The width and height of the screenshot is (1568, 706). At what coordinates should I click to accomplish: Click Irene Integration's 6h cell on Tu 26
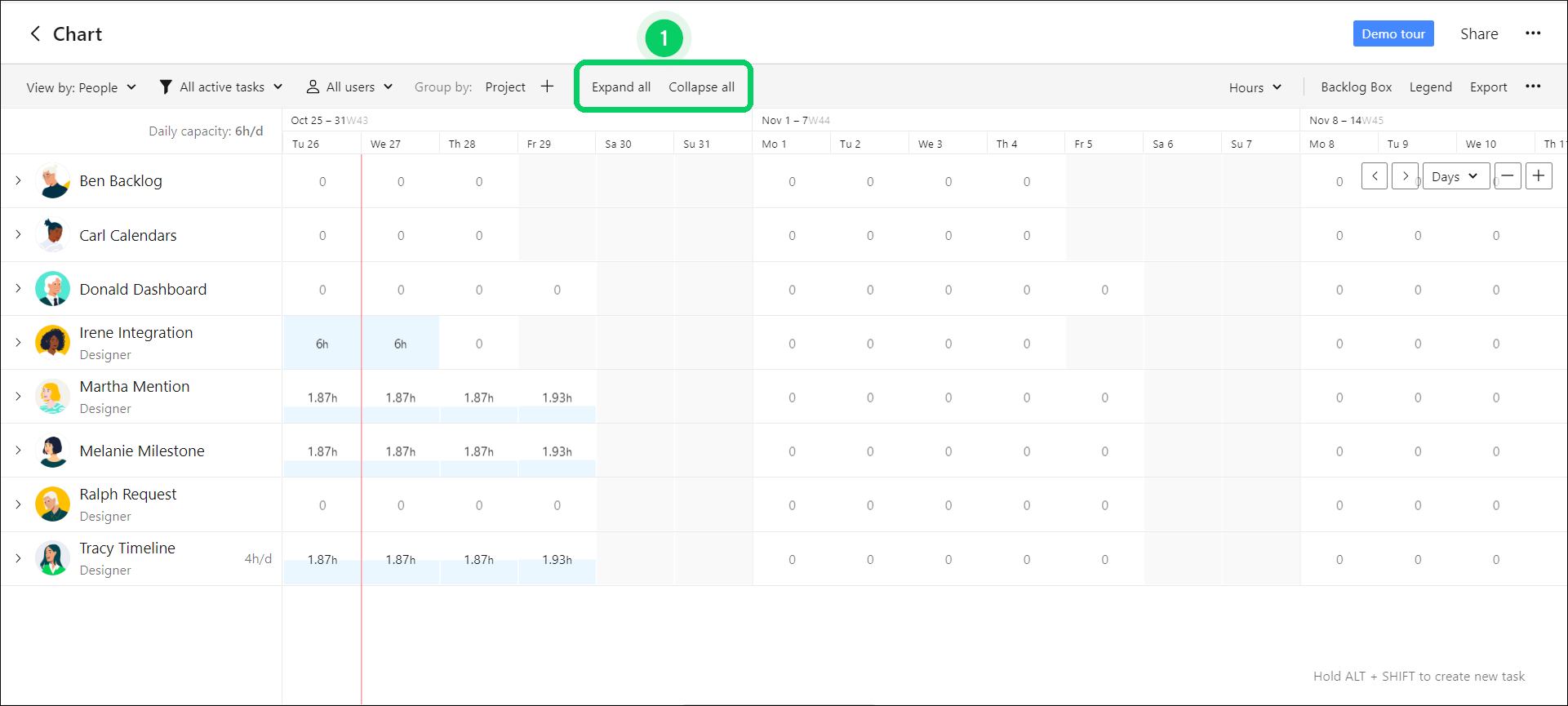click(322, 344)
